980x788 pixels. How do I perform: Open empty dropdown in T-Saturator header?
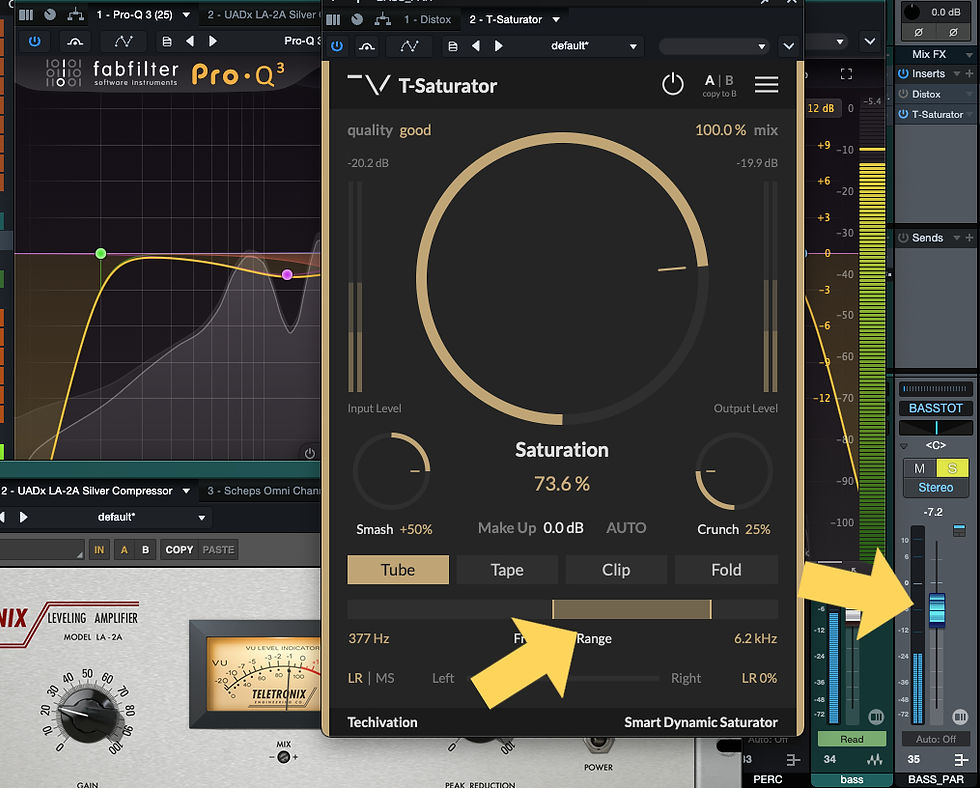(x=714, y=46)
